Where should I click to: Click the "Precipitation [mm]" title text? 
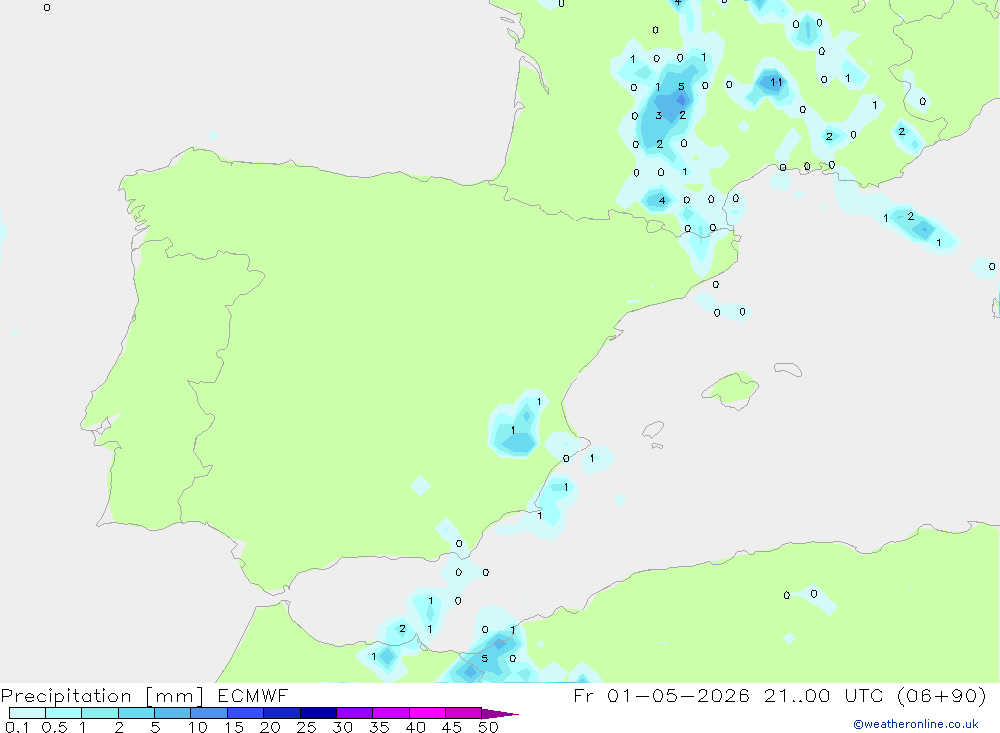point(102,696)
